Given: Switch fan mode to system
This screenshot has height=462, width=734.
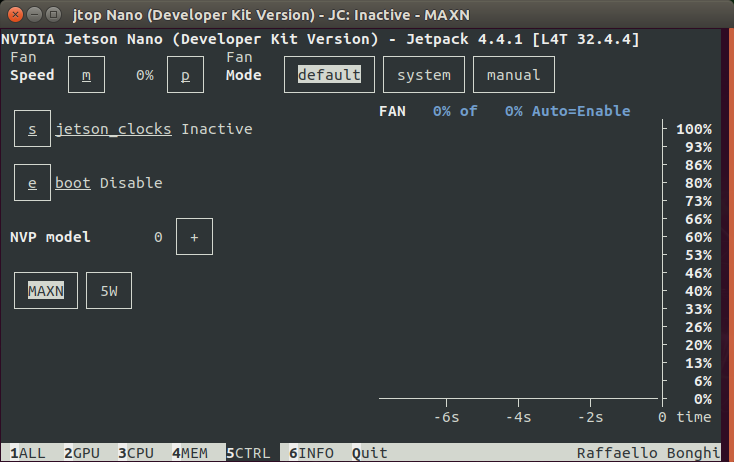Looking at the screenshot, I should [x=424, y=75].
